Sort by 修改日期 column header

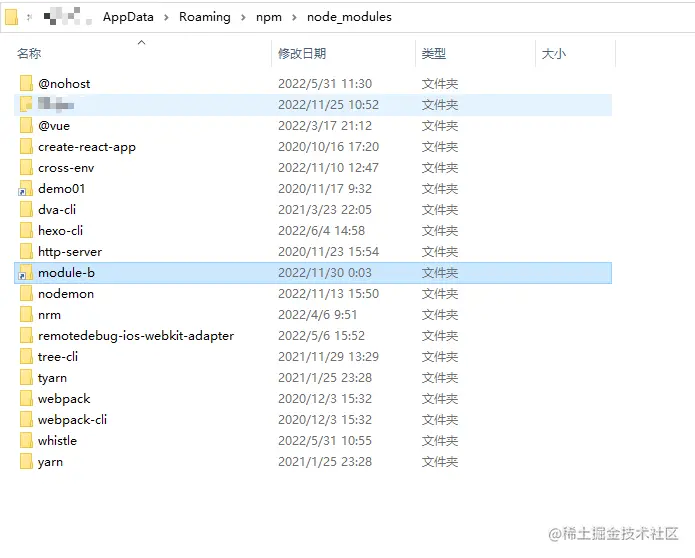[302, 54]
